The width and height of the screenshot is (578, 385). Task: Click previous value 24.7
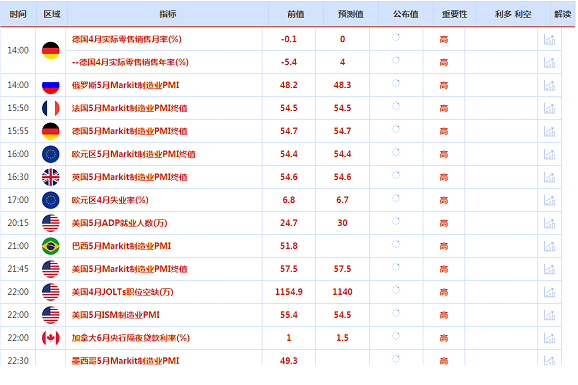pyautogui.click(x=289, y=223)
